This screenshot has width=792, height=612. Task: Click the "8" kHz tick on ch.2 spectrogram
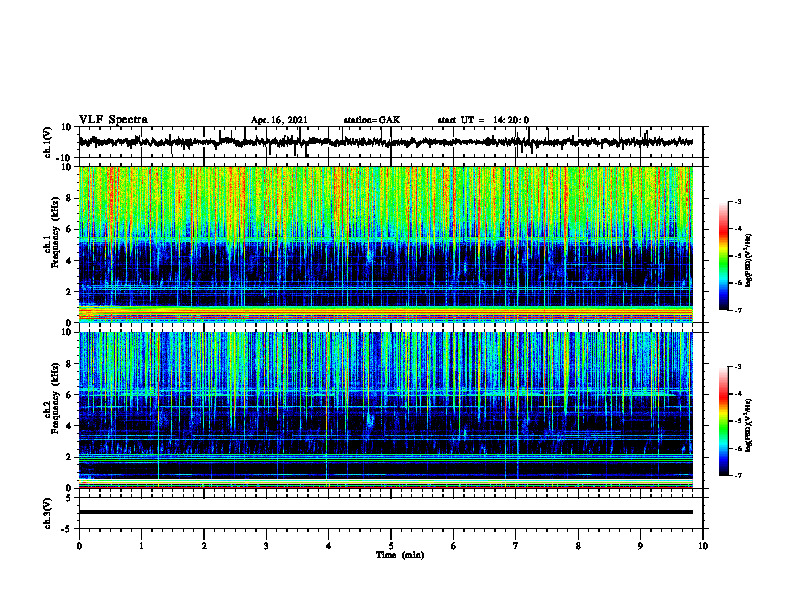pyautogui.click(x=69, y=364)
